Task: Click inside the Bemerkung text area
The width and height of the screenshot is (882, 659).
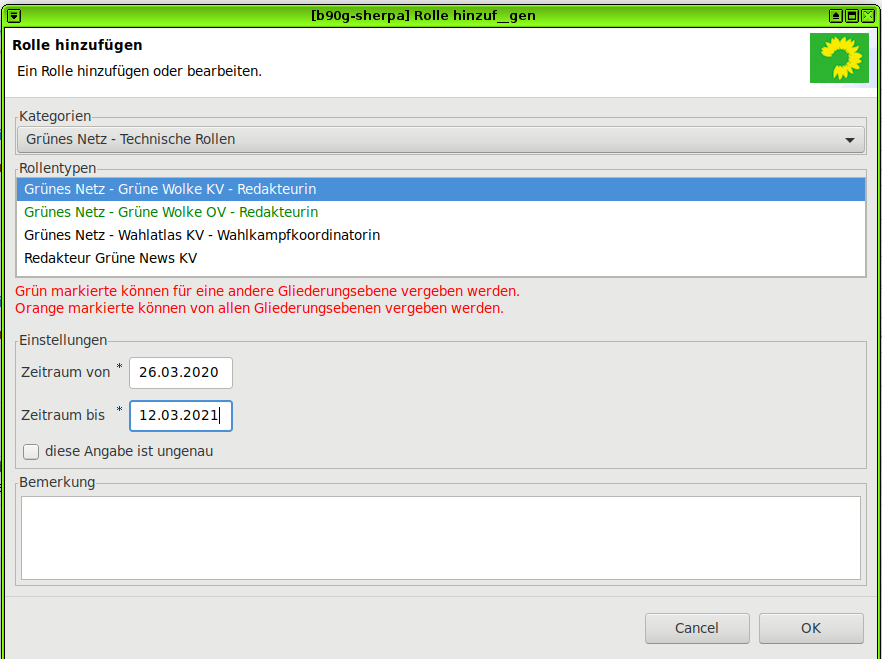Action: (440, 538)
